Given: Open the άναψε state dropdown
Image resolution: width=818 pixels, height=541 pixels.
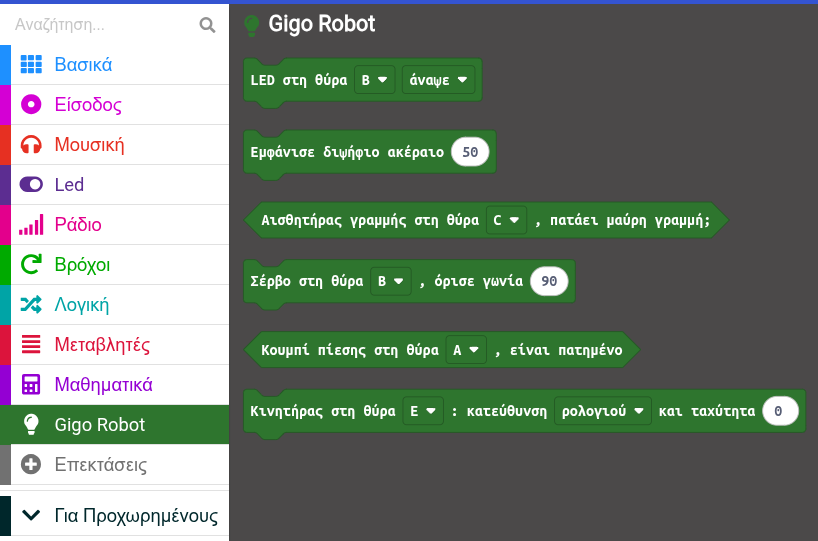Looking at the screenshot, I should pyautogui.click(x=438, y=81).
